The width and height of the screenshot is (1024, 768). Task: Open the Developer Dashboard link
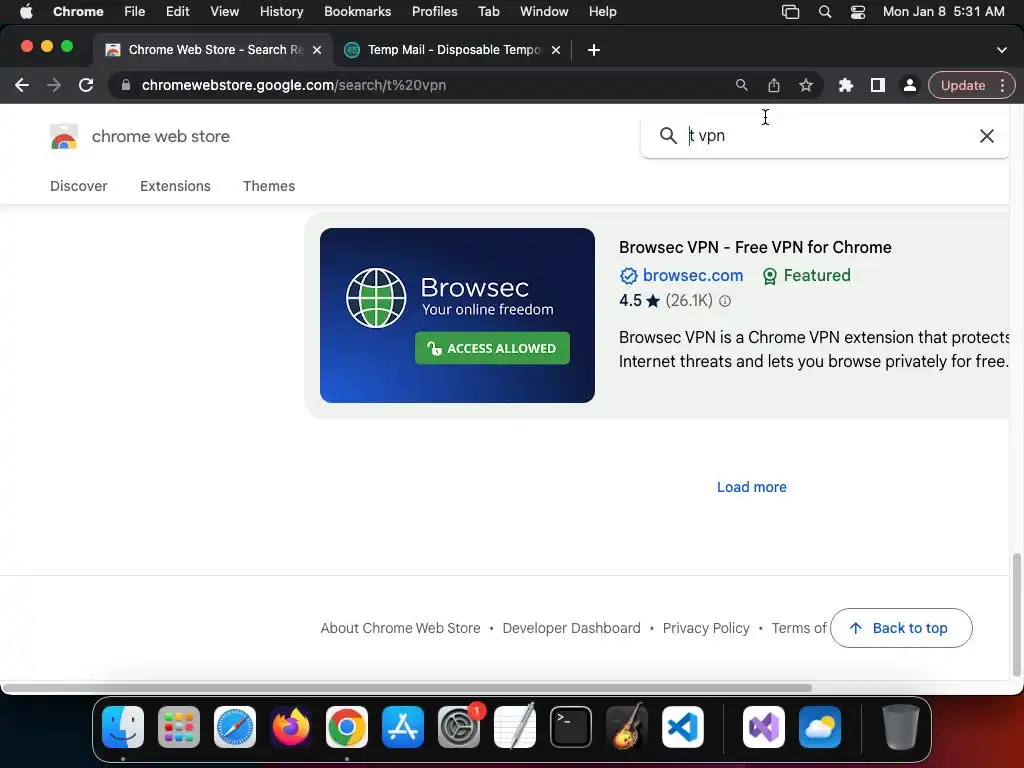pos(571,628)
